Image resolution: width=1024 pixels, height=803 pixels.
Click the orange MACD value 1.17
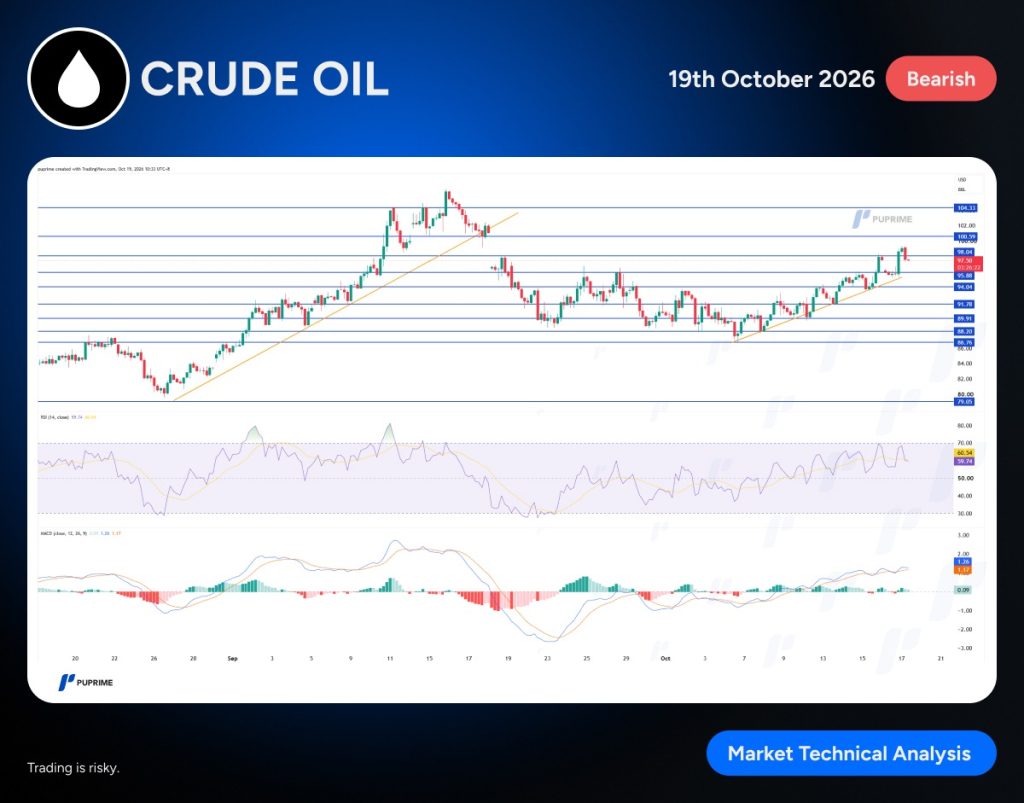(963, 570)
